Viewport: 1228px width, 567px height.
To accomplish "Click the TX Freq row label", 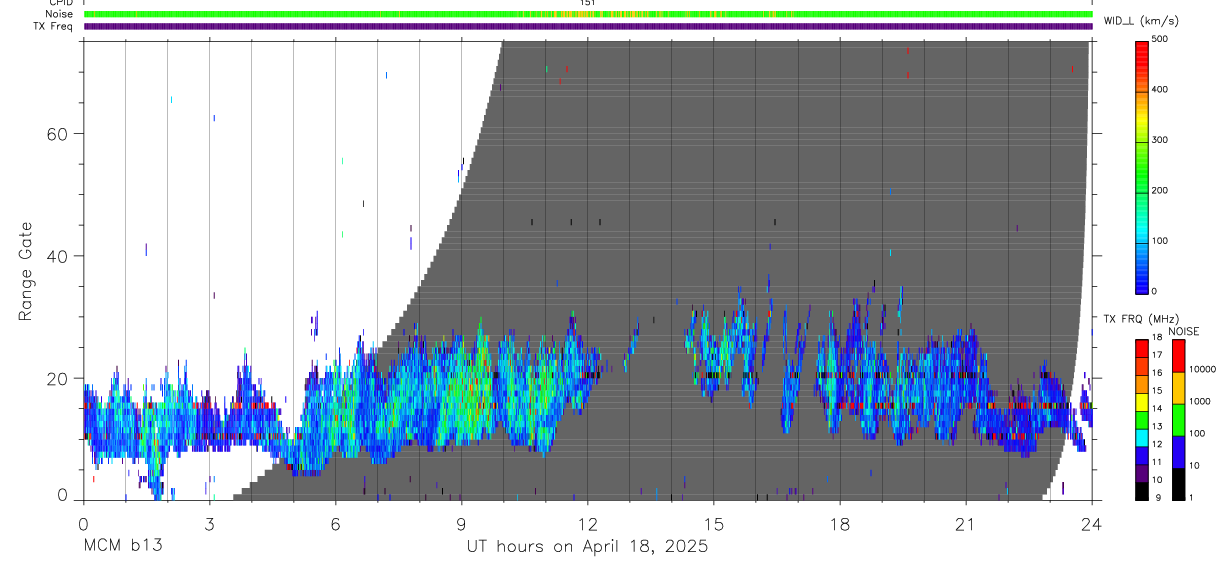I will click(x=54, y=26).
